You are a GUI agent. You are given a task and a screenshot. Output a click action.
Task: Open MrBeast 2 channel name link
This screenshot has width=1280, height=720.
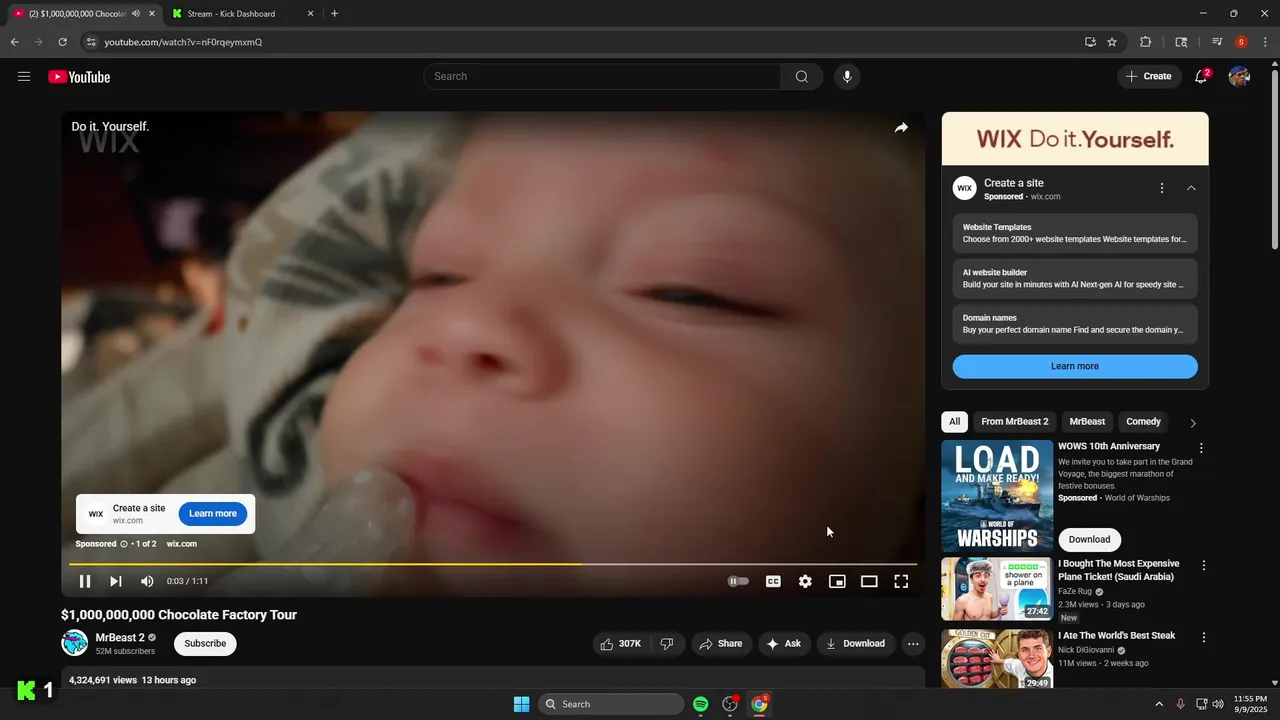[x=120, y=637]
